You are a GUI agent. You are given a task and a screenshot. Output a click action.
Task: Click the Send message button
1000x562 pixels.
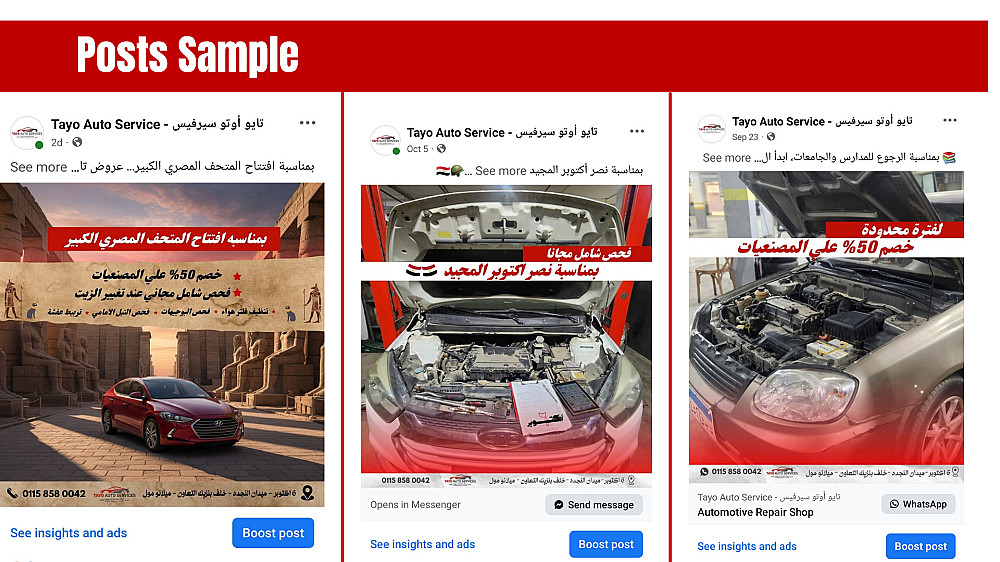click(594, 505)
